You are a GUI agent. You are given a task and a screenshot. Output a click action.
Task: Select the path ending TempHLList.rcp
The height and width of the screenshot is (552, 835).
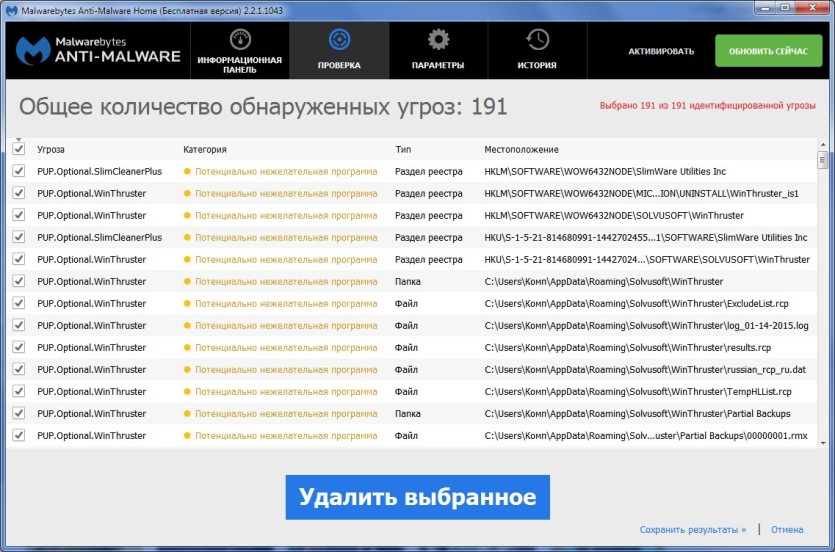(x=638, y=392)
